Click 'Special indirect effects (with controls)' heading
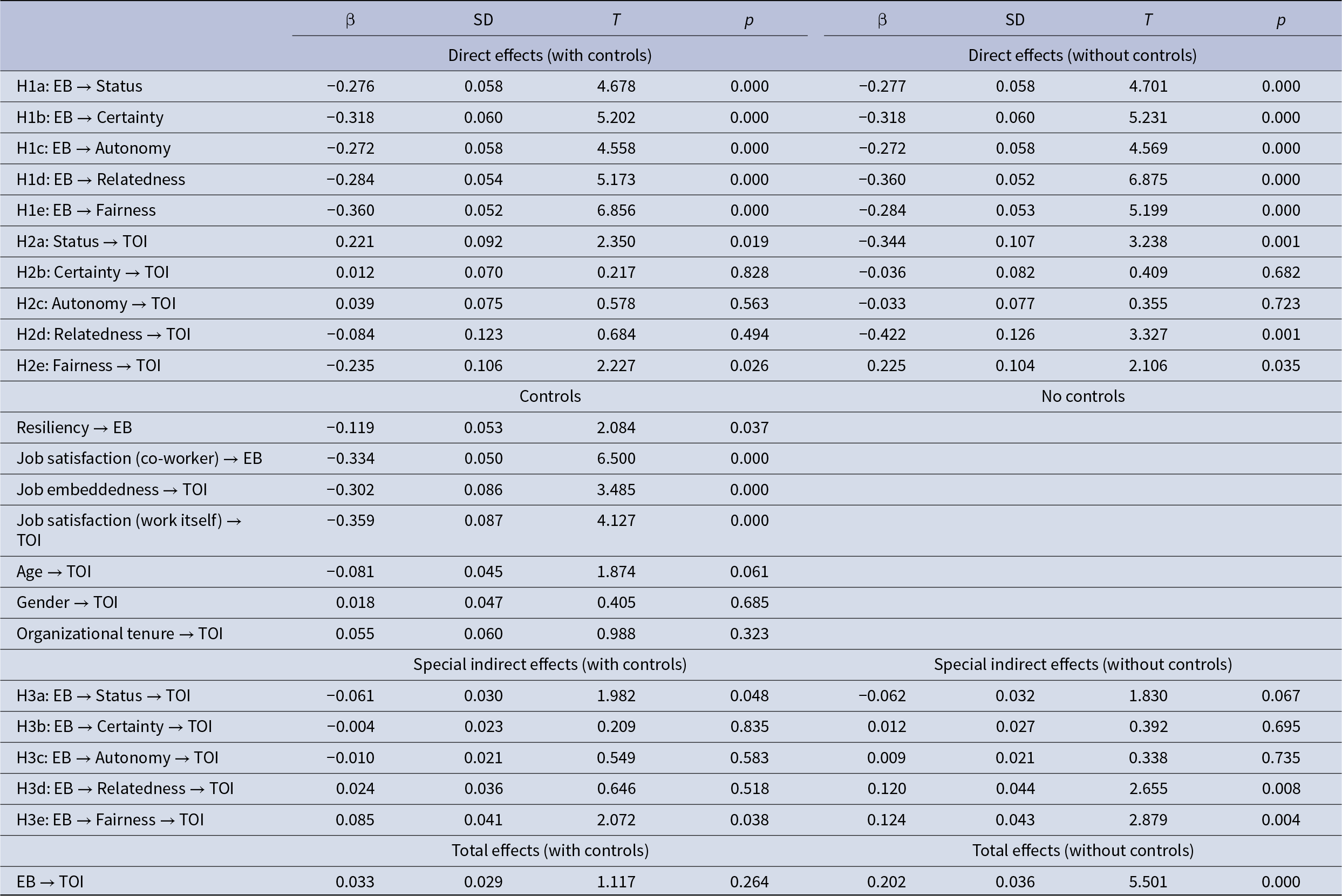The image size is (1342, 896). coord(549,664)
